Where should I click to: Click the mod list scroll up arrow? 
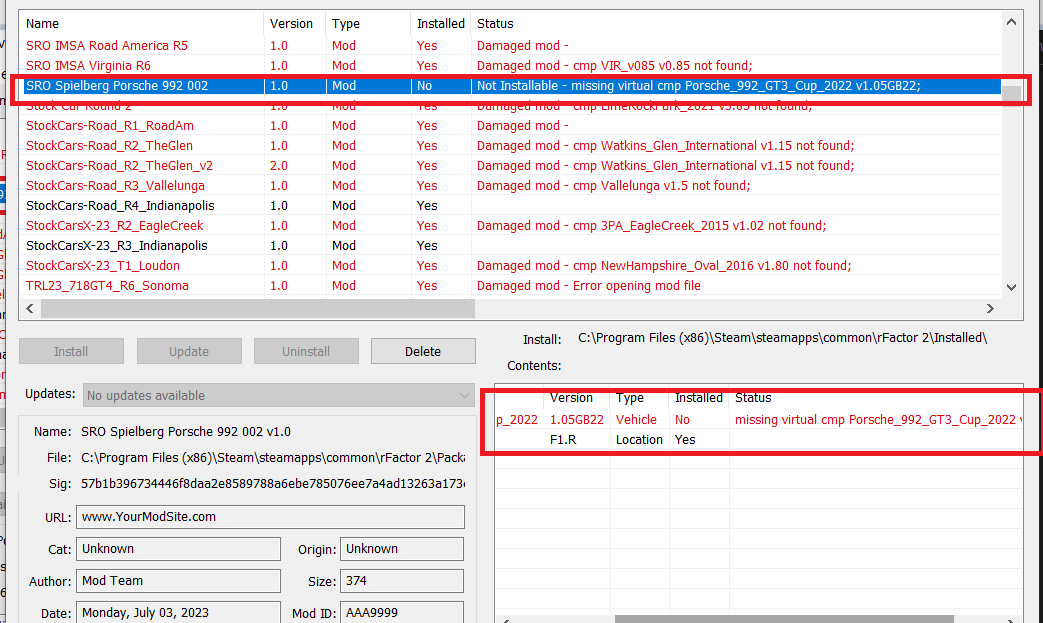(x=1010, y=22)
